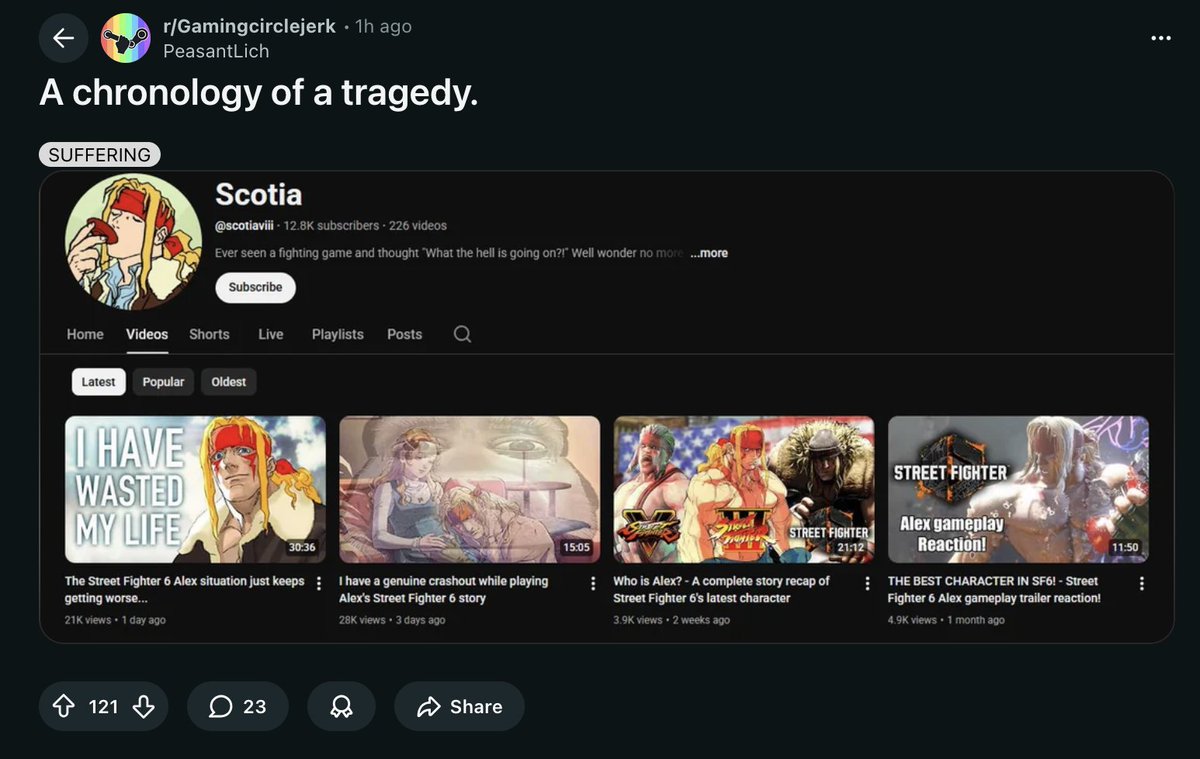Image resolution: width=1200 pixels, height=759 pixels.
Task: Click the back arrow at top left
Action: coord(63,38)
